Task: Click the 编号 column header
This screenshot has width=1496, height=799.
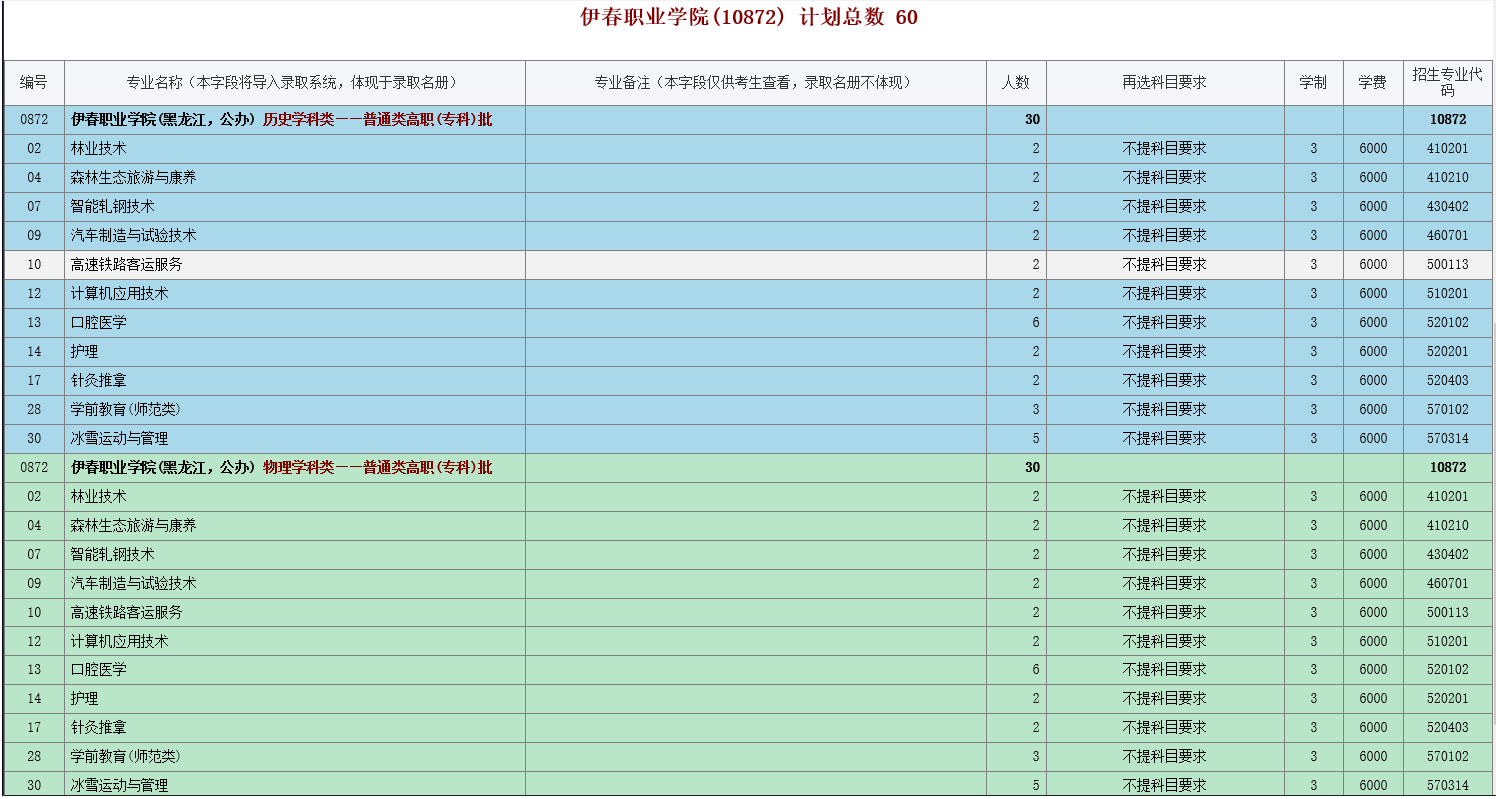Action: click(34, 83)
